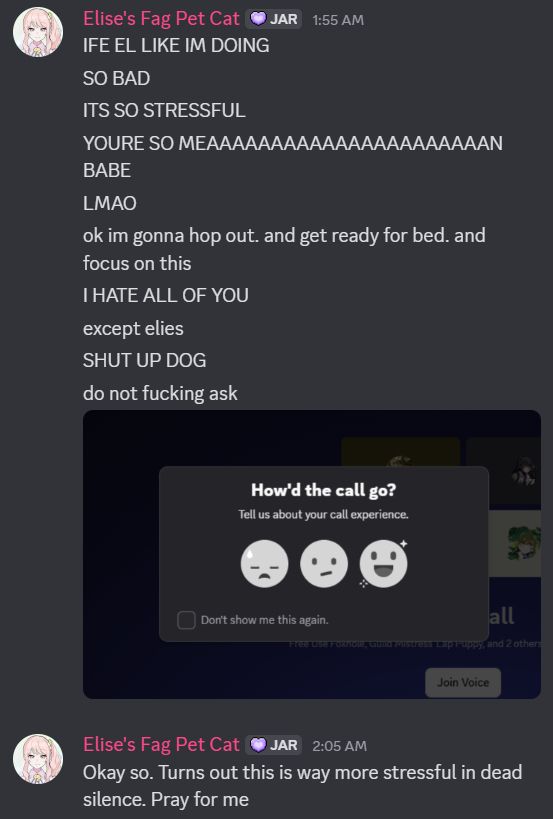The height and width of the screenshot is (819, 553).
Task: Open the attached call screenshot image
Action: coord(312,554)
